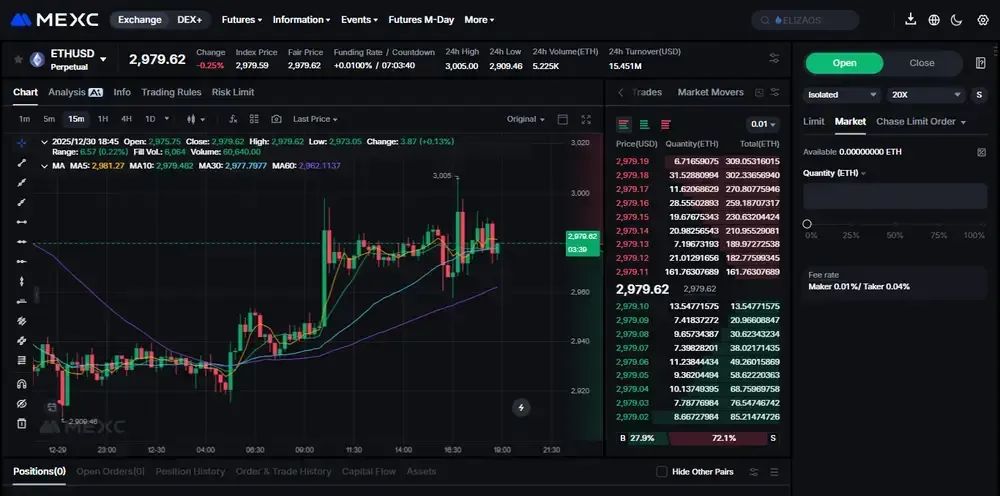
Task: Open the indicators fx icon in chart toolbar
Action: (233, 119)
